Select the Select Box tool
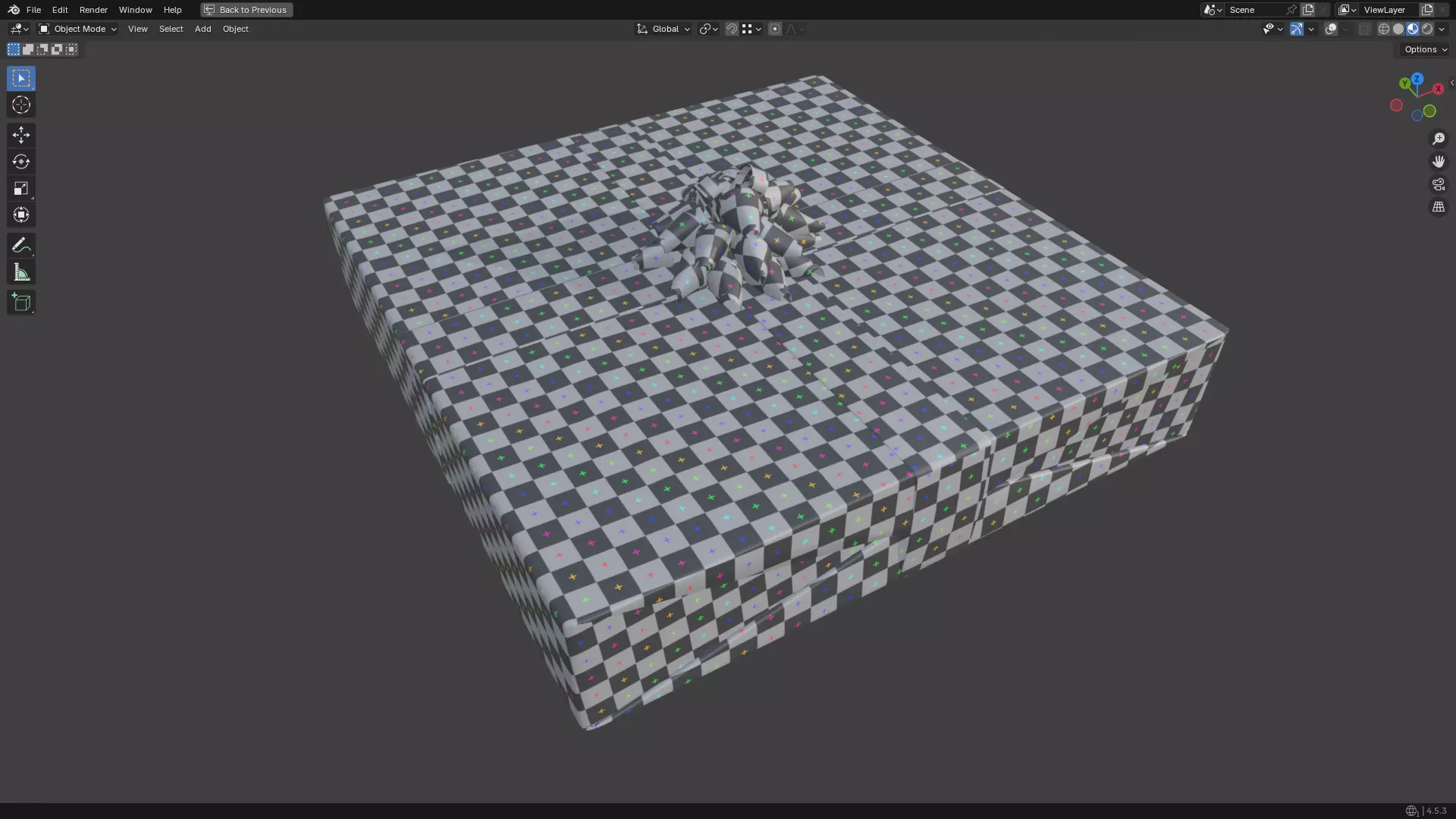The image size is (1456, 819). click(21, 78)
